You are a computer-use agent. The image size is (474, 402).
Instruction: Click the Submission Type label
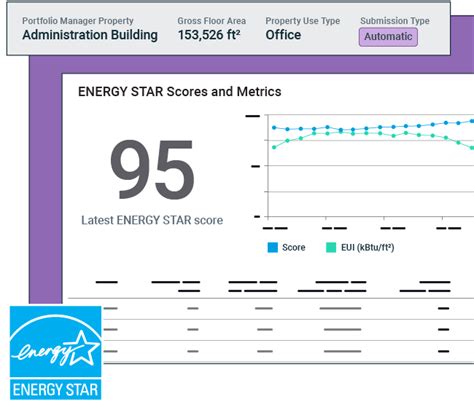coord(395,21)
